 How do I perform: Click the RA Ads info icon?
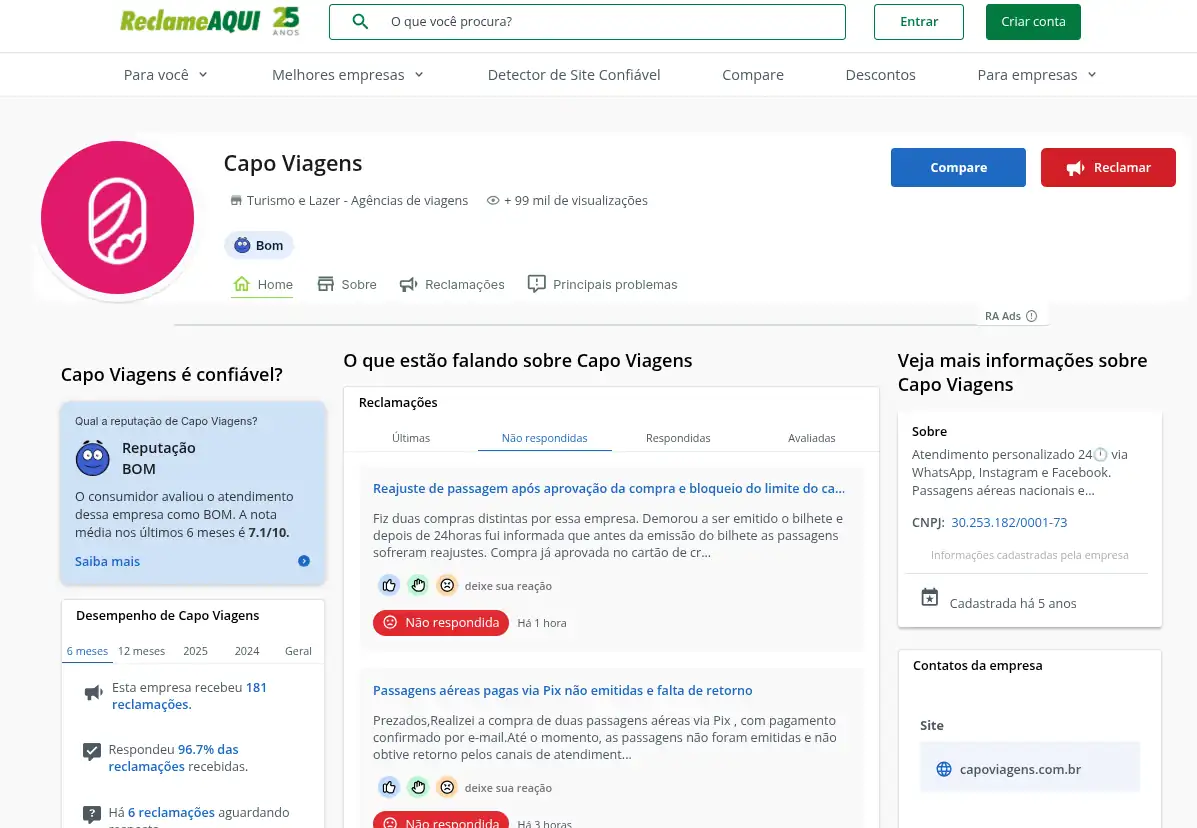(1031, 316)
